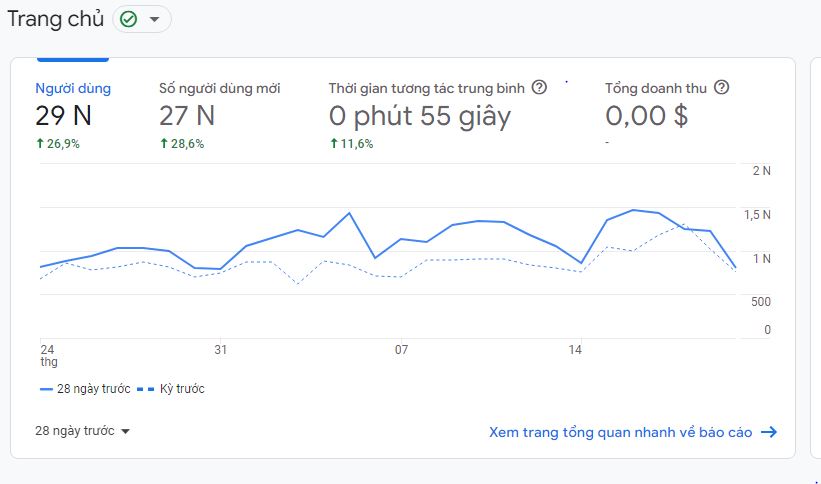
Task: Click chart date label 31
Action: point(220,350)
